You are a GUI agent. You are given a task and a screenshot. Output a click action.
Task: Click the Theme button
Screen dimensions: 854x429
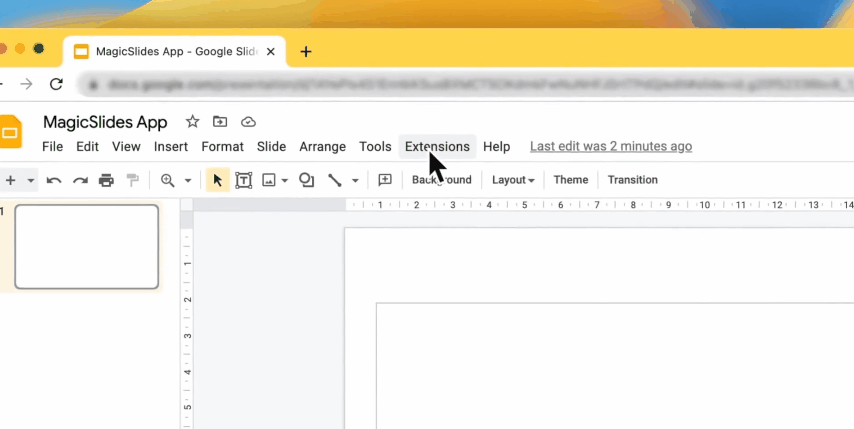[571, 180]
